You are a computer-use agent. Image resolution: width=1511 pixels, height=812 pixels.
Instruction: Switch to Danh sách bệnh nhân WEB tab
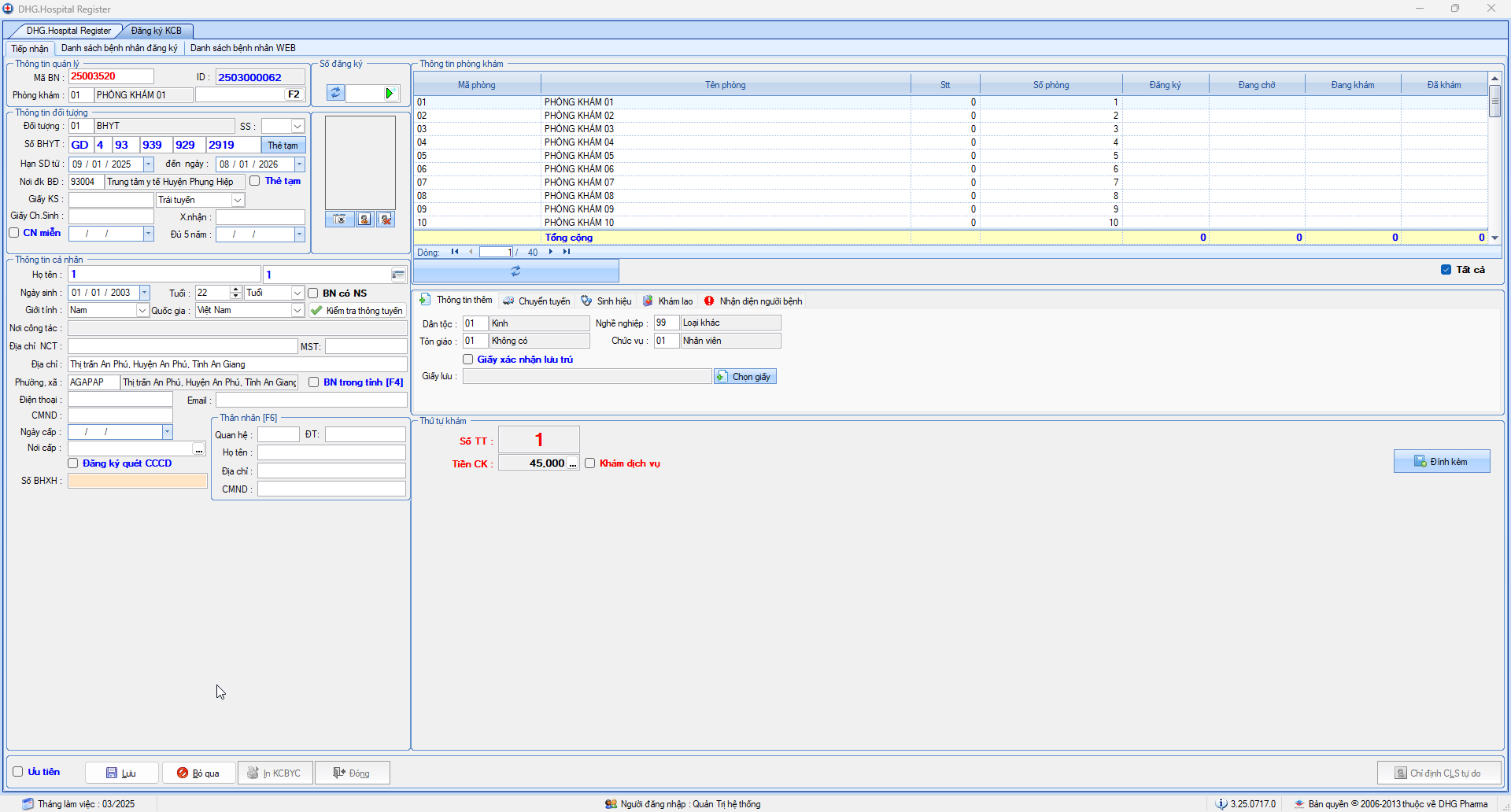click(243, 48)
